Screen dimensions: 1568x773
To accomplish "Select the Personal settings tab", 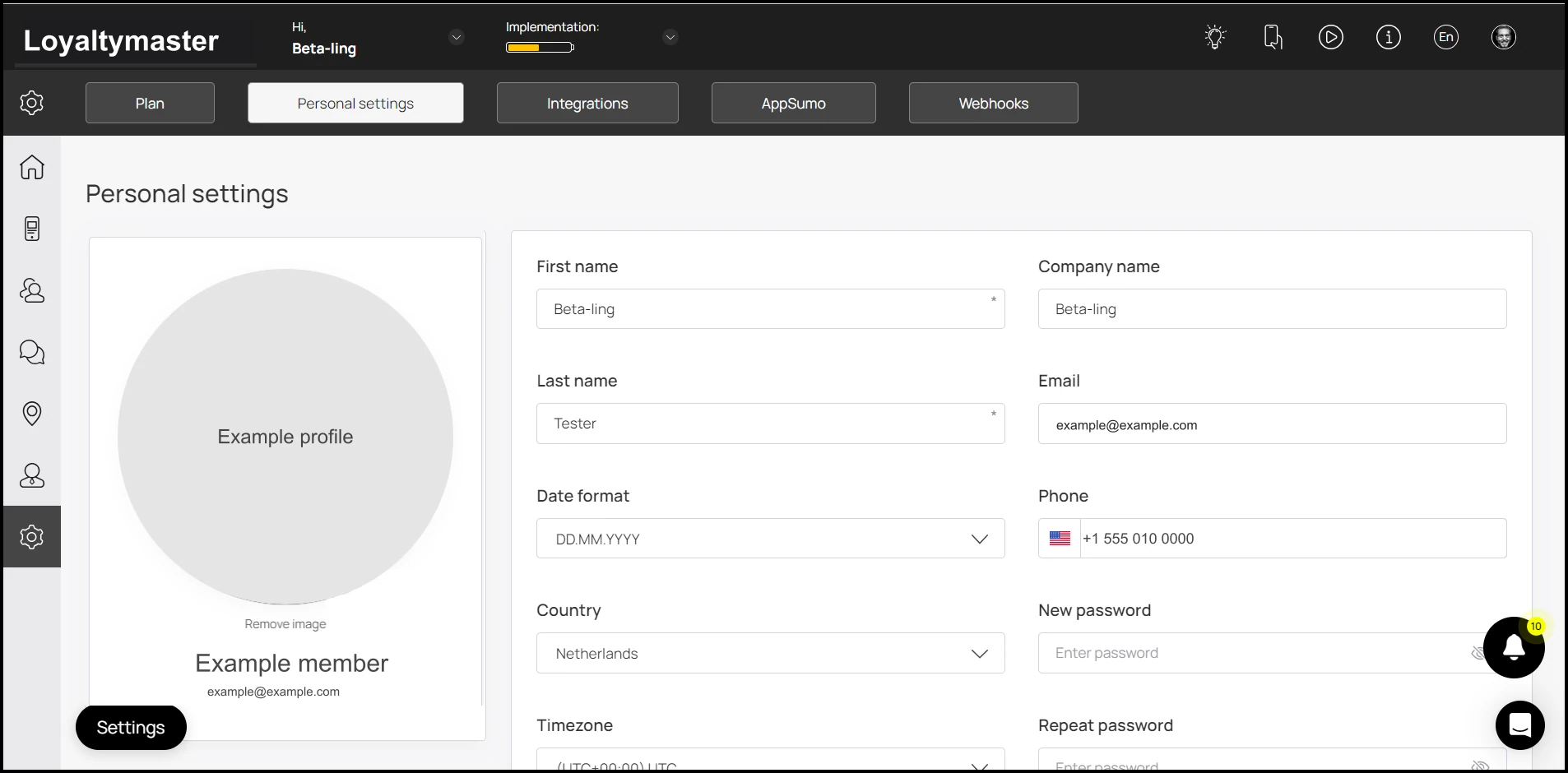I will click(x=355, y=103).
